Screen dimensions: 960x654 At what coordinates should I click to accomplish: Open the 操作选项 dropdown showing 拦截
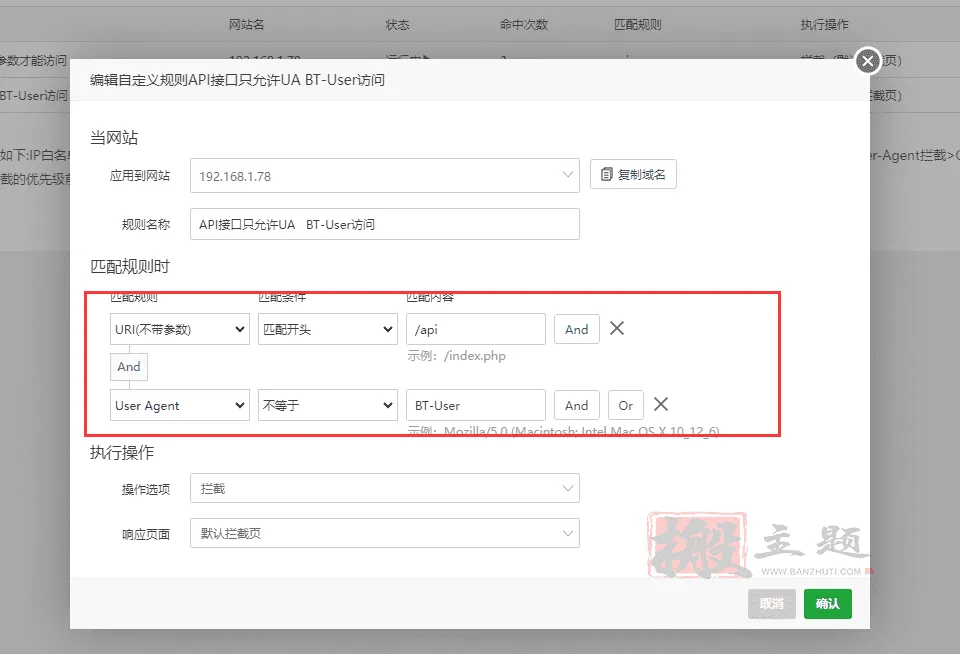[x=384, y=488]
